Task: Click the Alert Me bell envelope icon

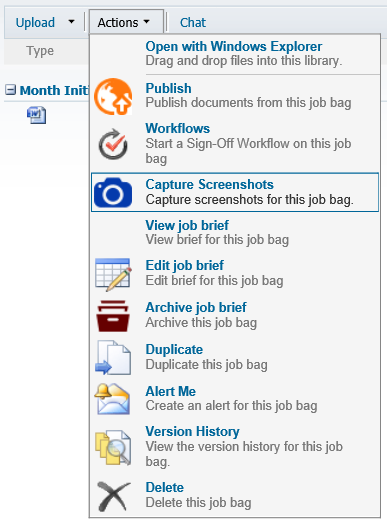Action: 112,399
